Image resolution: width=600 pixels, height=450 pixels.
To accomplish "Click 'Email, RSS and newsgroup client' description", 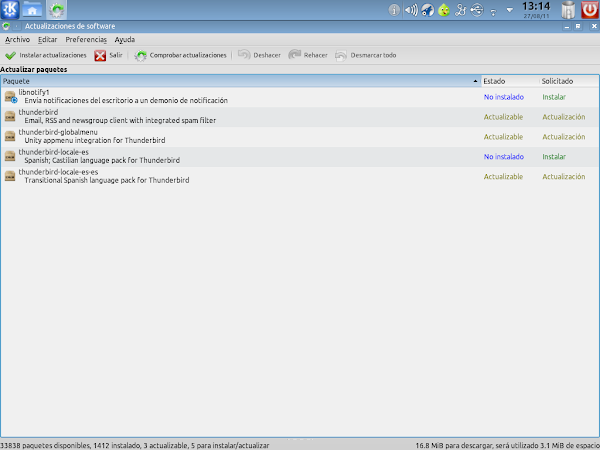I will [120, 121].
